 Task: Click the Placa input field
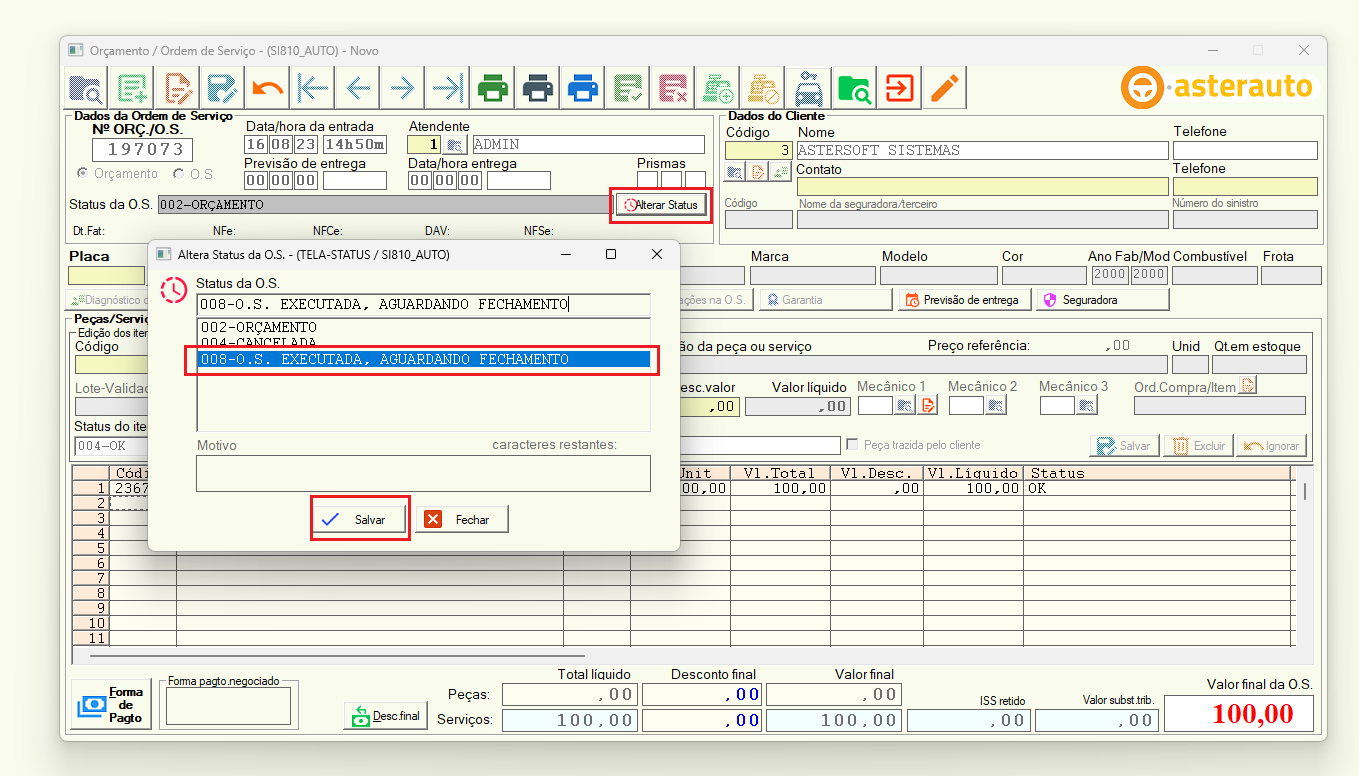pyautogui.click(x=106, y=276)
